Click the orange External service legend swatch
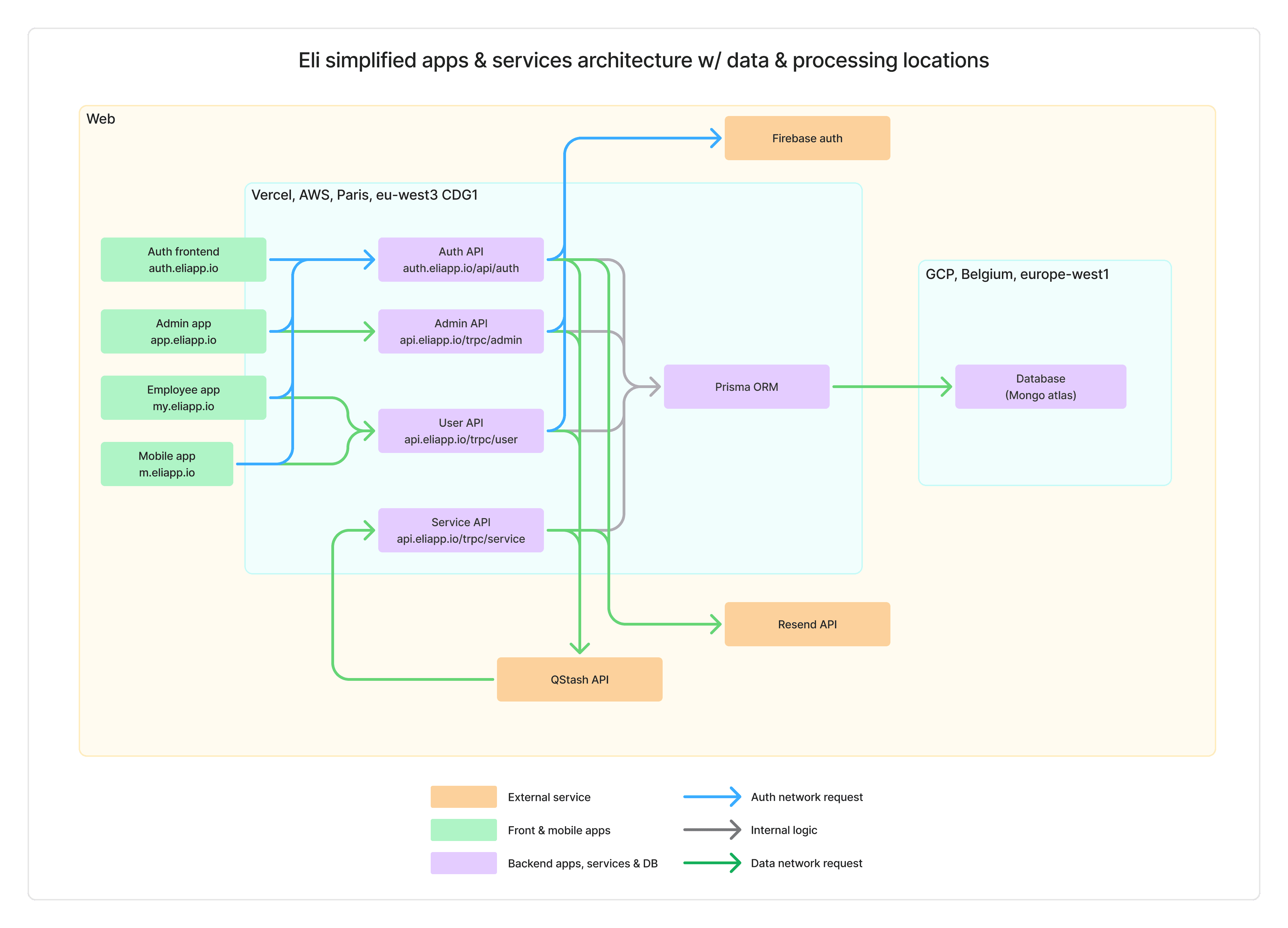 [464, 797]
